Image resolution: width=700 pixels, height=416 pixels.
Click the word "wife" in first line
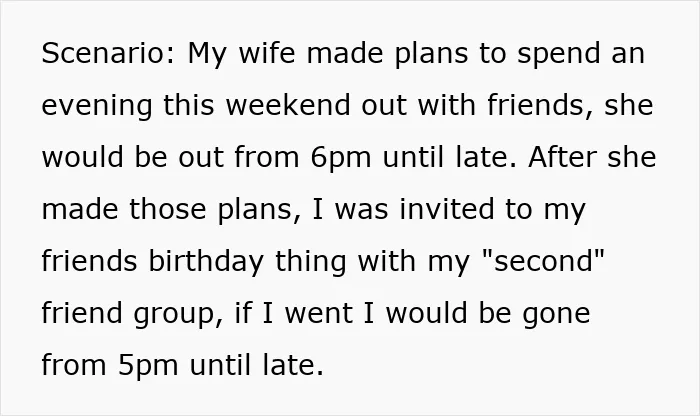click(267, 52)
